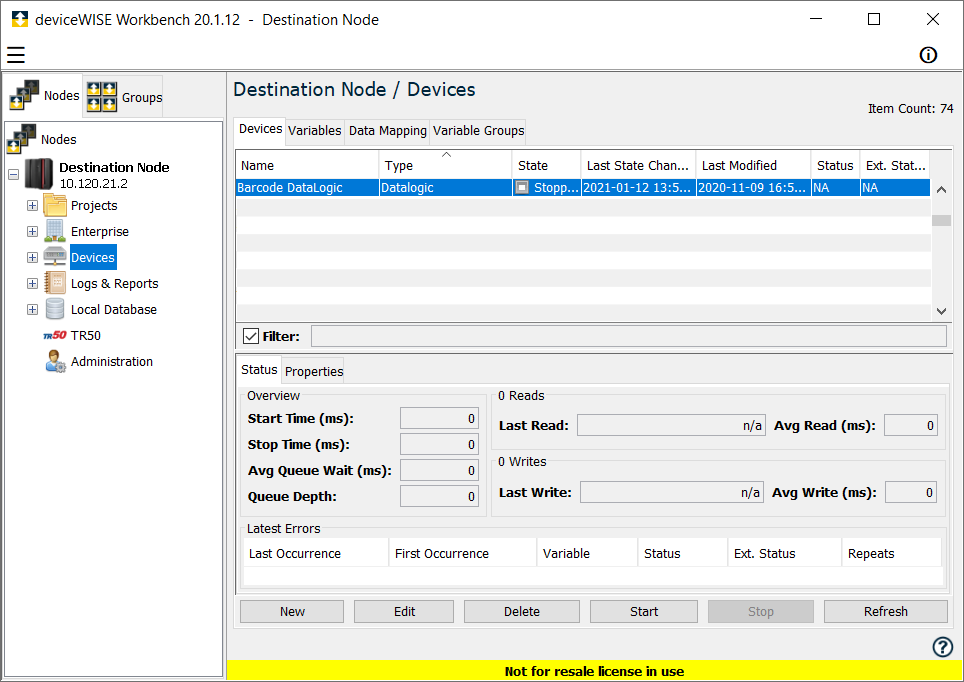The image size is (964, 682).
Task: Select Enterprise in the tree
Action: point(100,231)
